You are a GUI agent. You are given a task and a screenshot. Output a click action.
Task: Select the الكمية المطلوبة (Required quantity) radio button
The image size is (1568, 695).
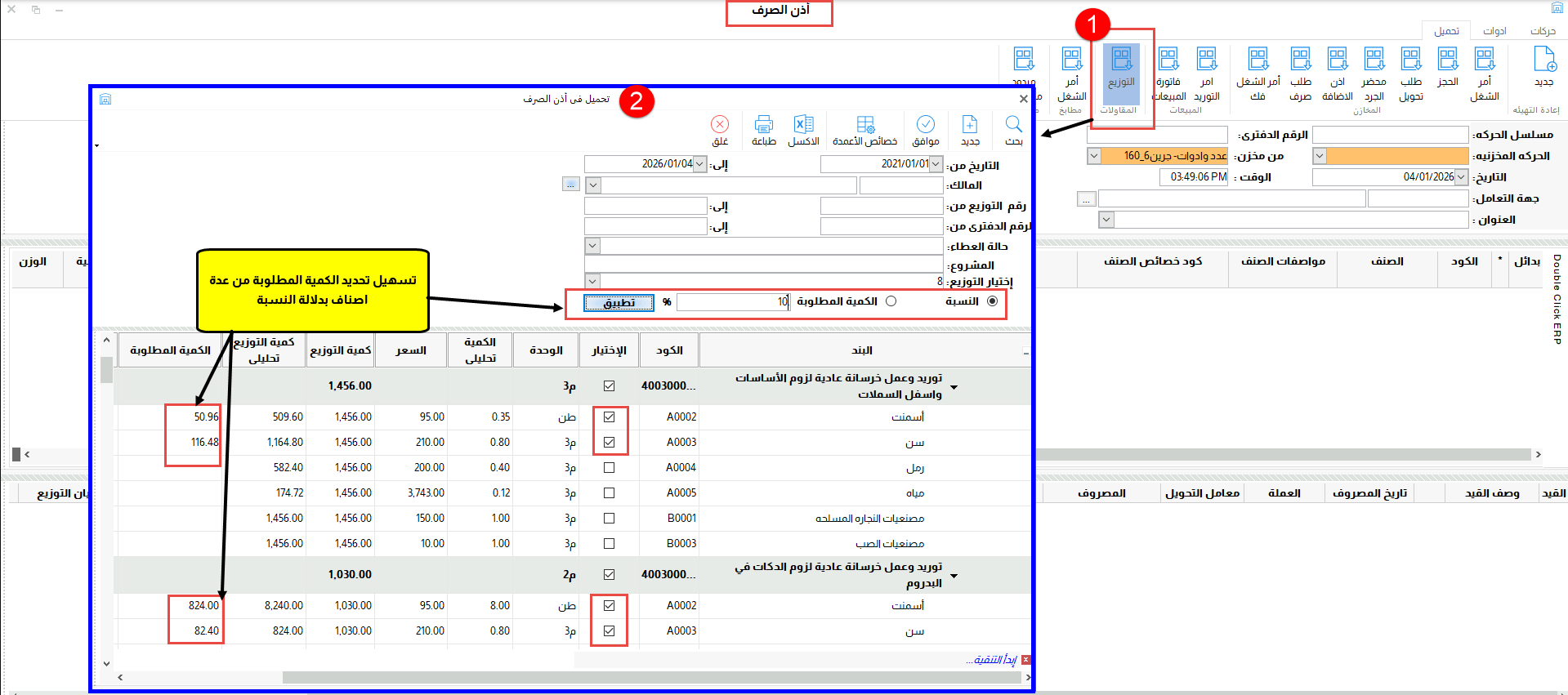[891, 301]
